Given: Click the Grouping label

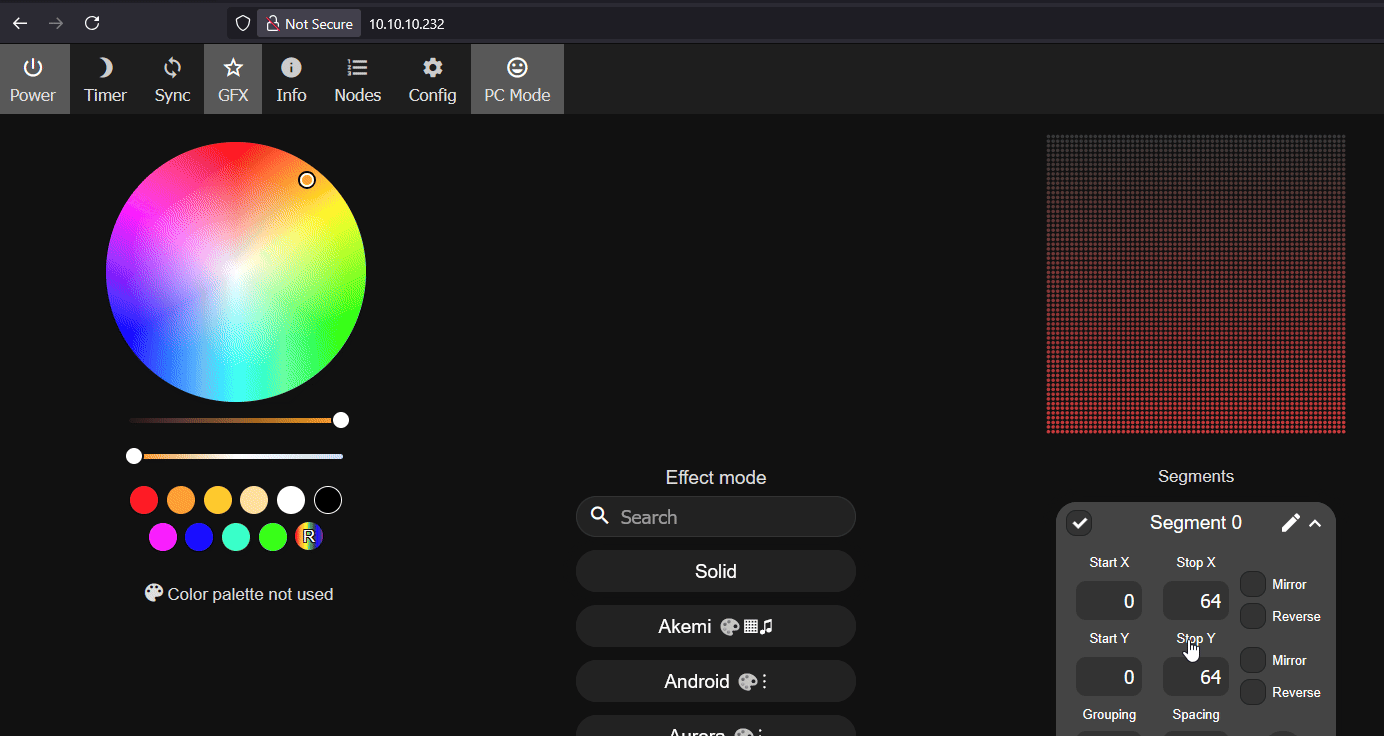Looking at the screenshot, I should click(1109, 715).
